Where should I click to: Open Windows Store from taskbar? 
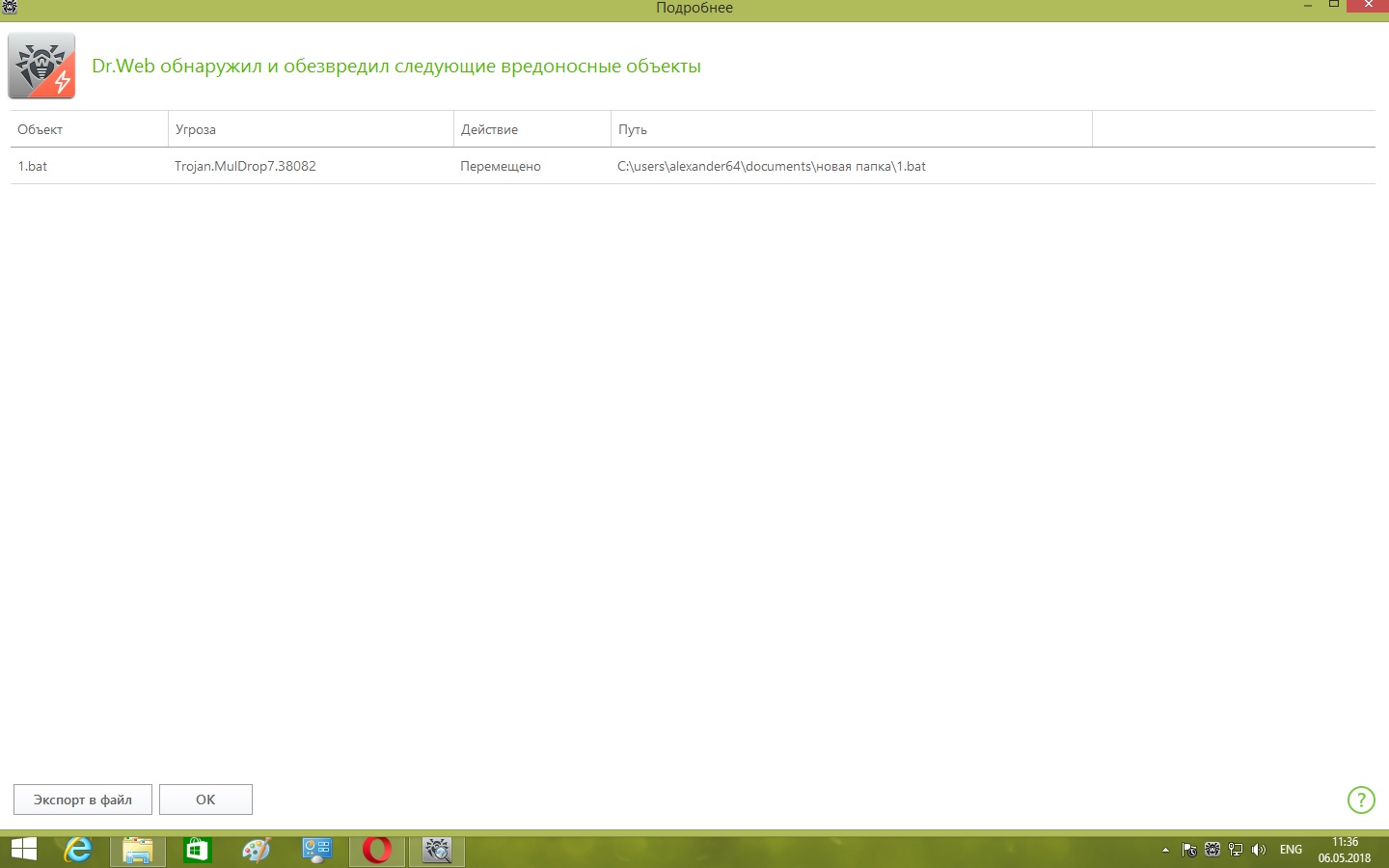pyautogui.click(x=198, y=850)
